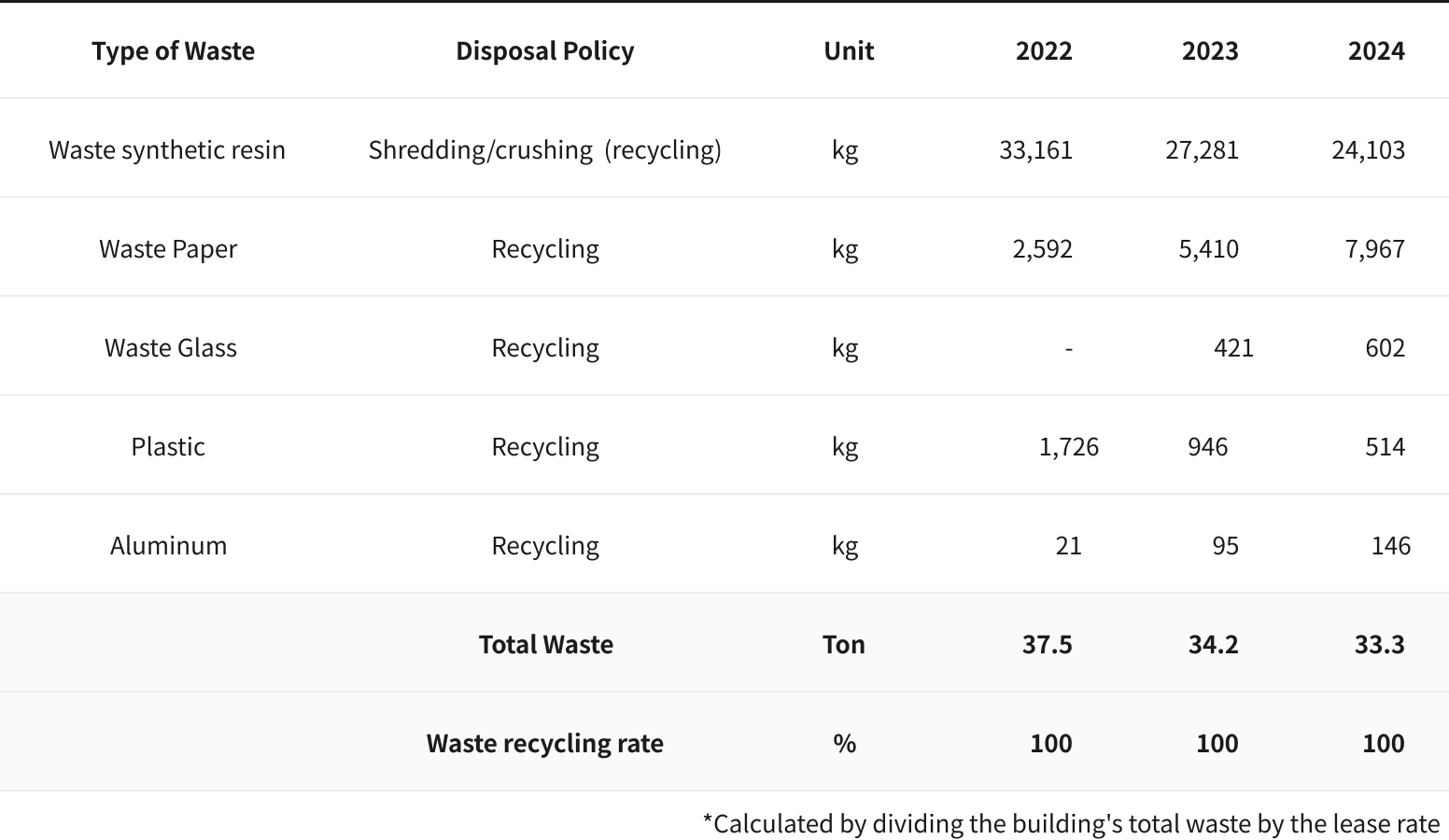This screenshot has width=1449, height=840.
Task: Click the Disposal Policy column header
Action: 544,50
